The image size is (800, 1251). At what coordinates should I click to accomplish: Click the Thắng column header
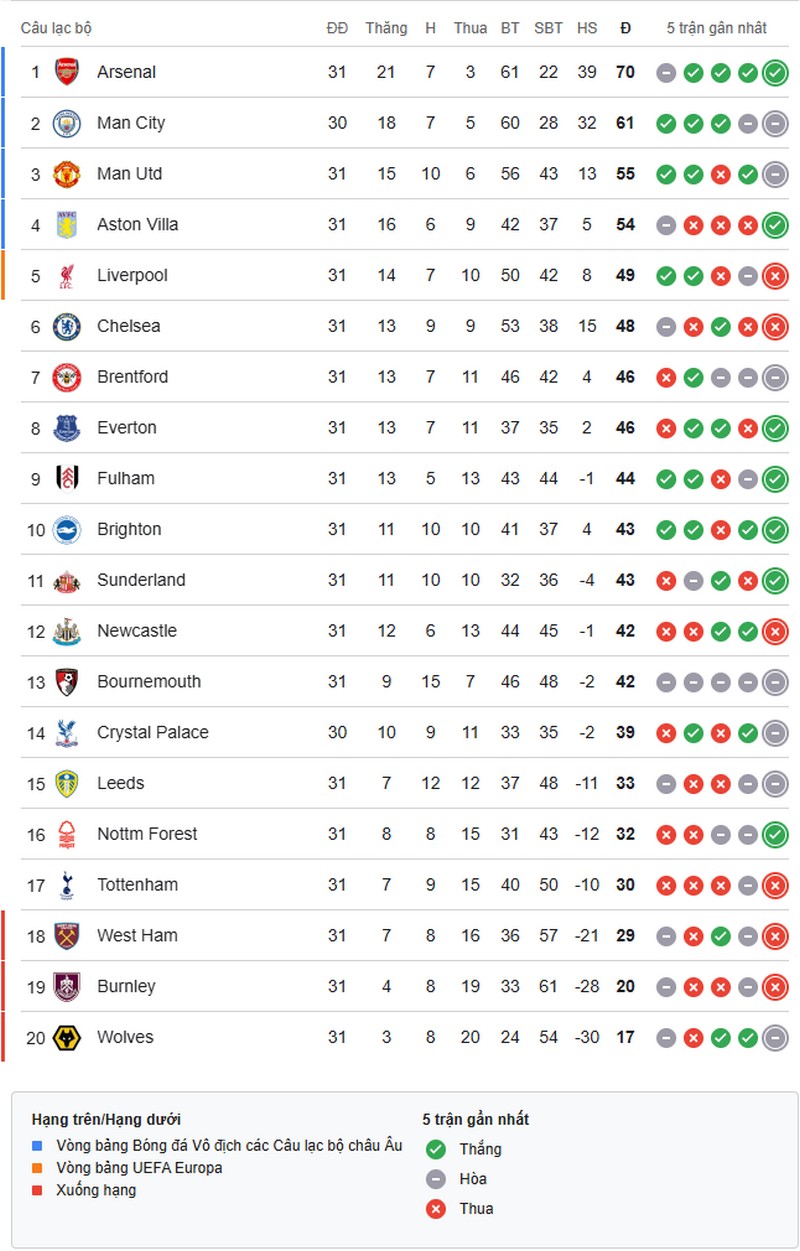pos(386,28)
